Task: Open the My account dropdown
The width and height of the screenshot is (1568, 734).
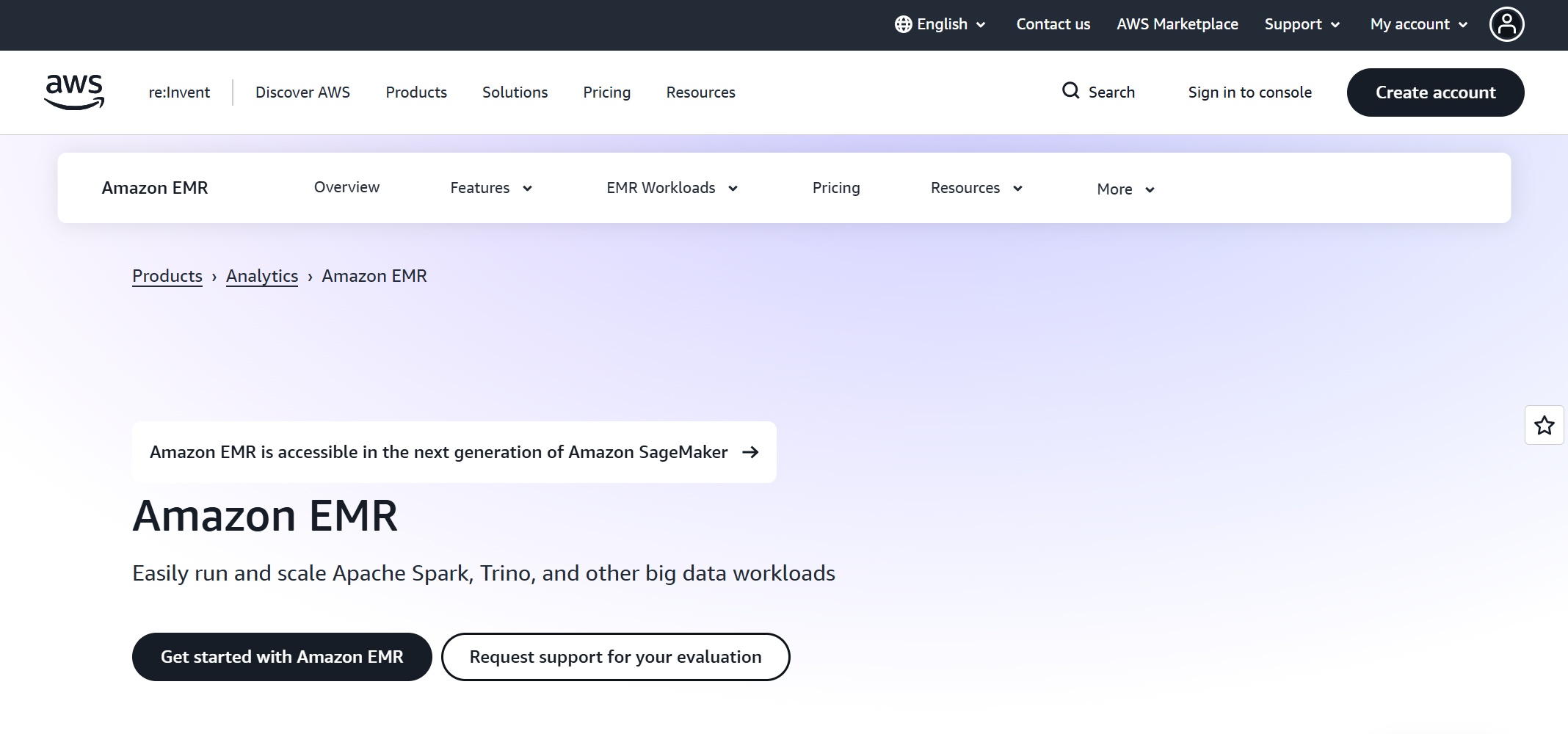Action: click(1417, 23)
